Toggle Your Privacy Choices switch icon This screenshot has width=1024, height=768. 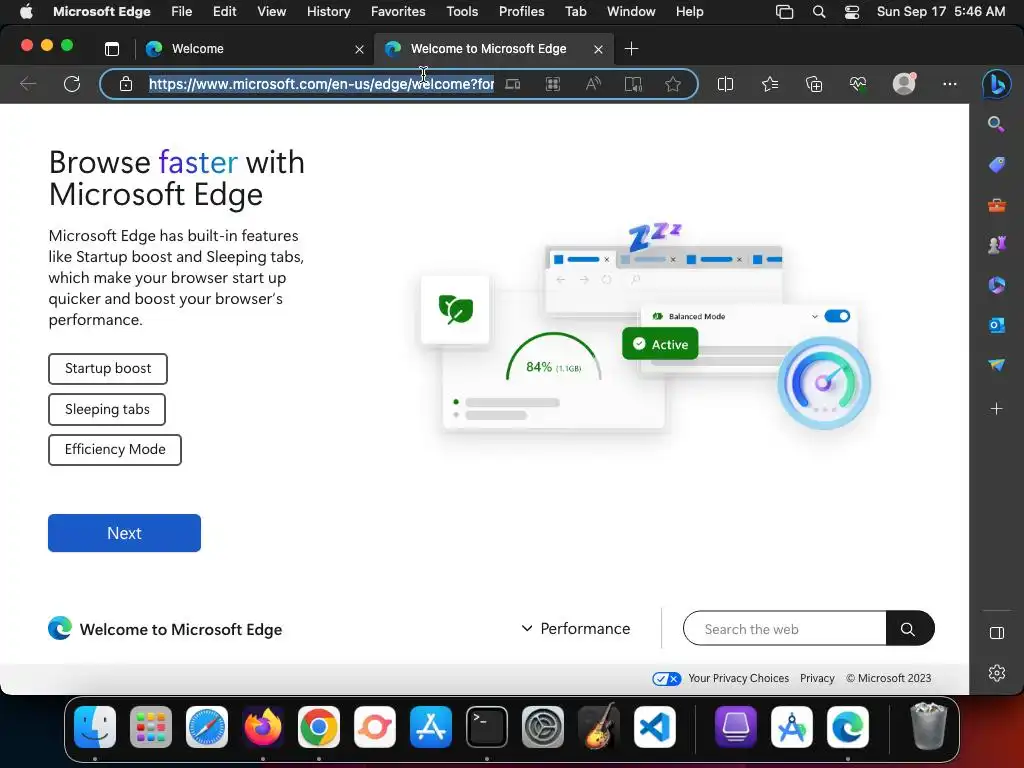(x=666, y=679)
